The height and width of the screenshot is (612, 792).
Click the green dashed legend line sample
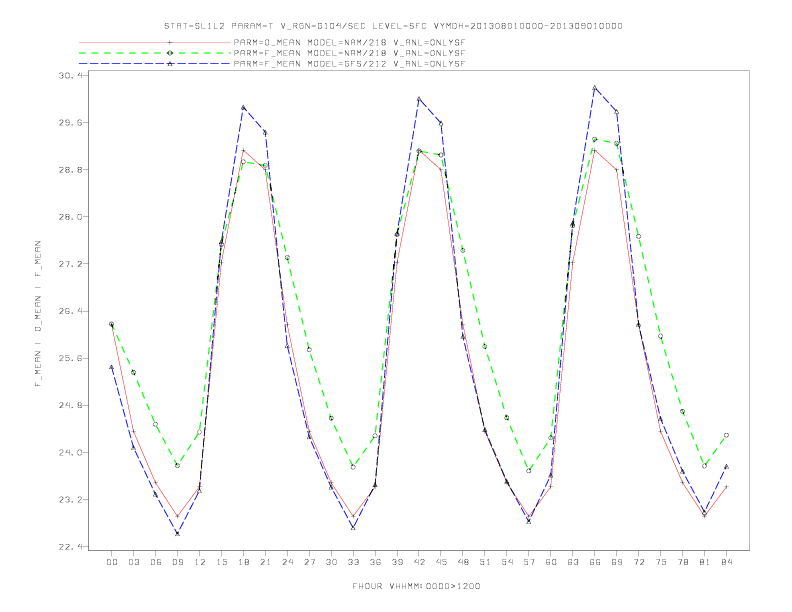click(155, 53)
